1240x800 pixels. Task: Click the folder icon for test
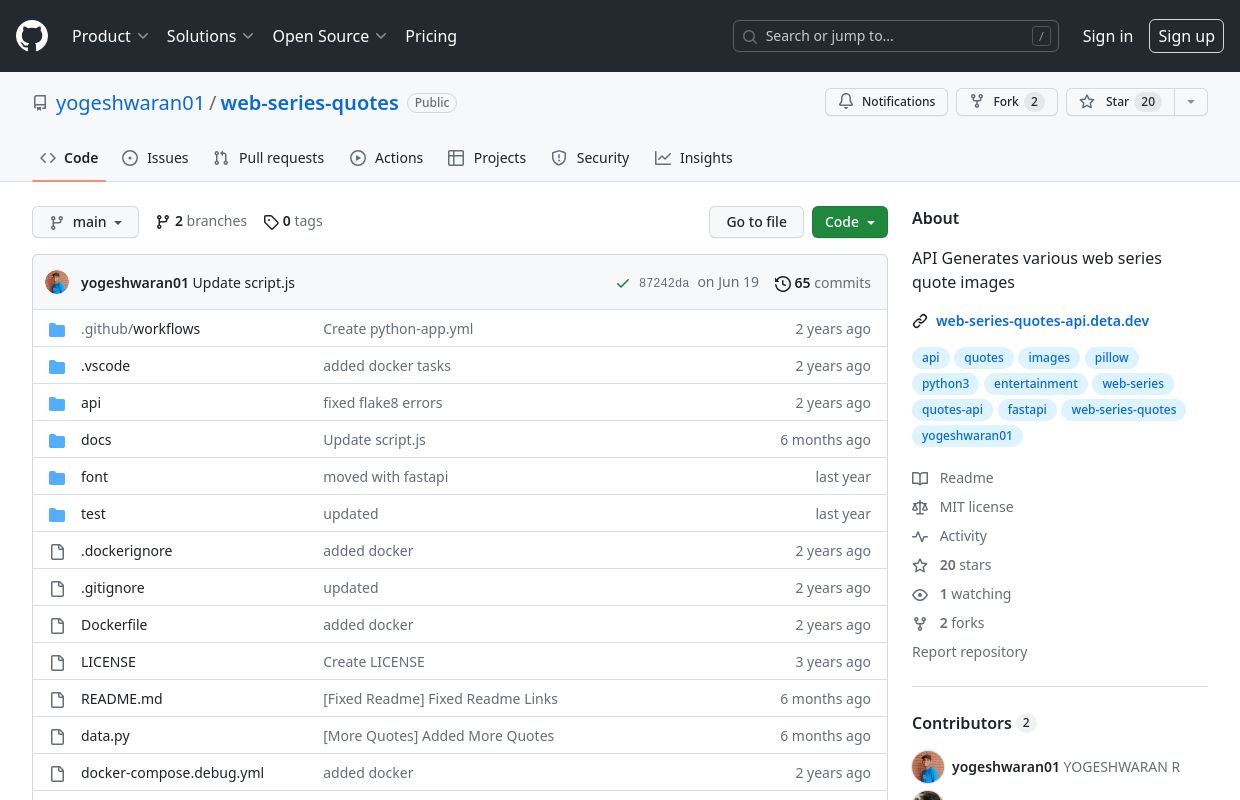[x=57, y=514]
